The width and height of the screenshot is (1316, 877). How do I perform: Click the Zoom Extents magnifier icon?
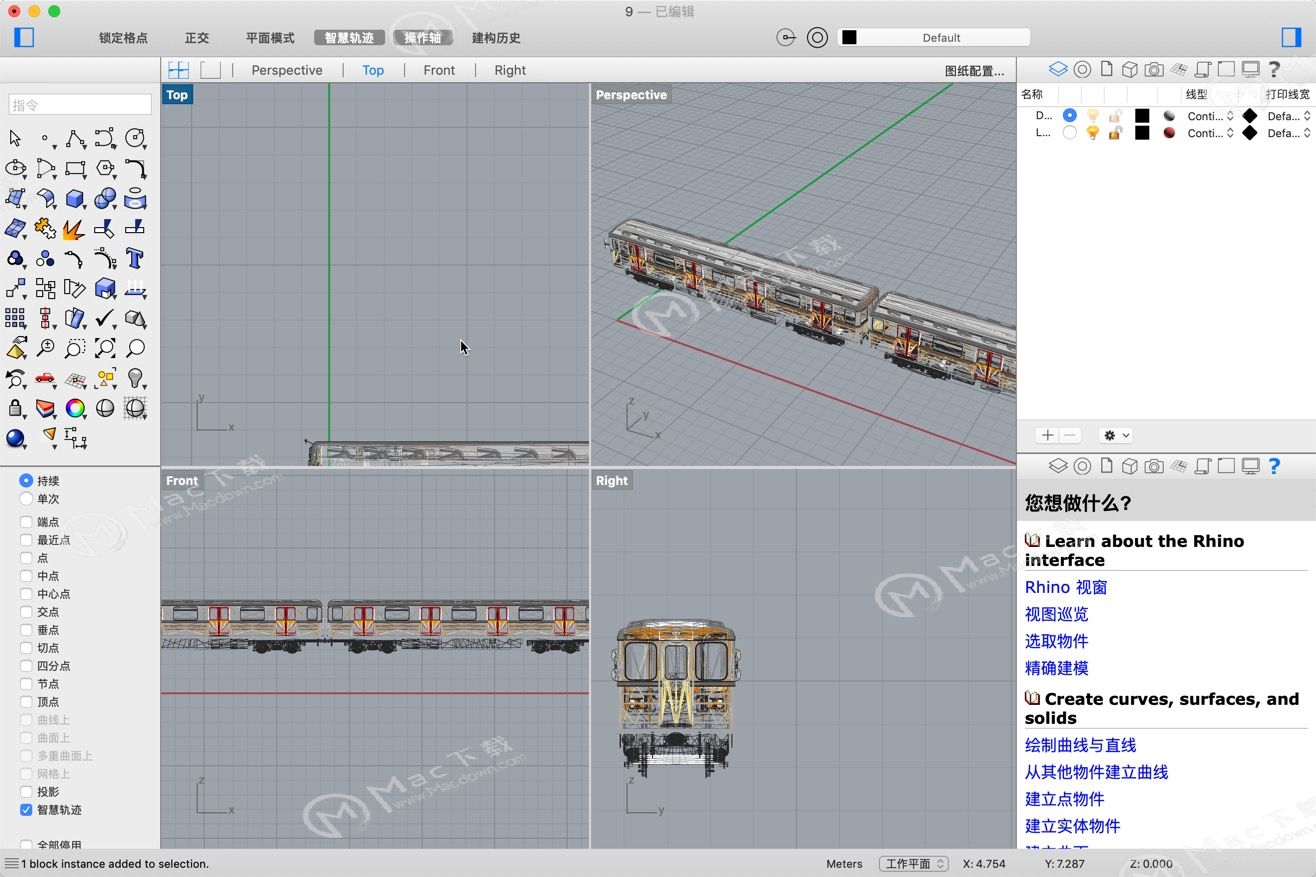tap(105, 349)
